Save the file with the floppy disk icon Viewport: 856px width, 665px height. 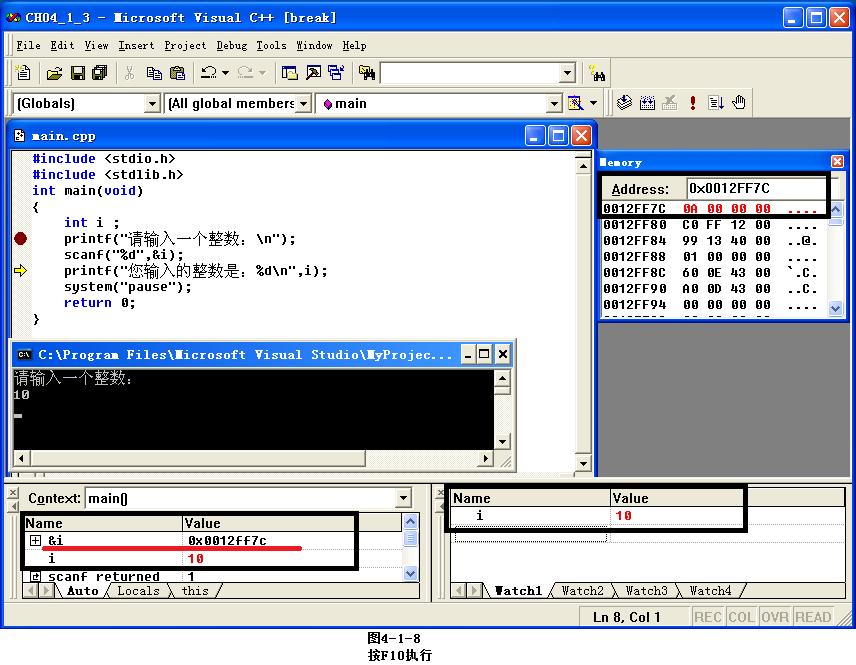tap(78, 73)
